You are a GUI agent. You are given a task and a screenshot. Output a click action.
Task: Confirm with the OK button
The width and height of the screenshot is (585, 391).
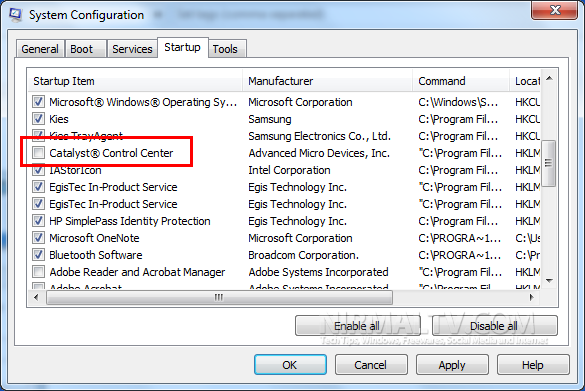pyautogui.click(x=290, y=365)
